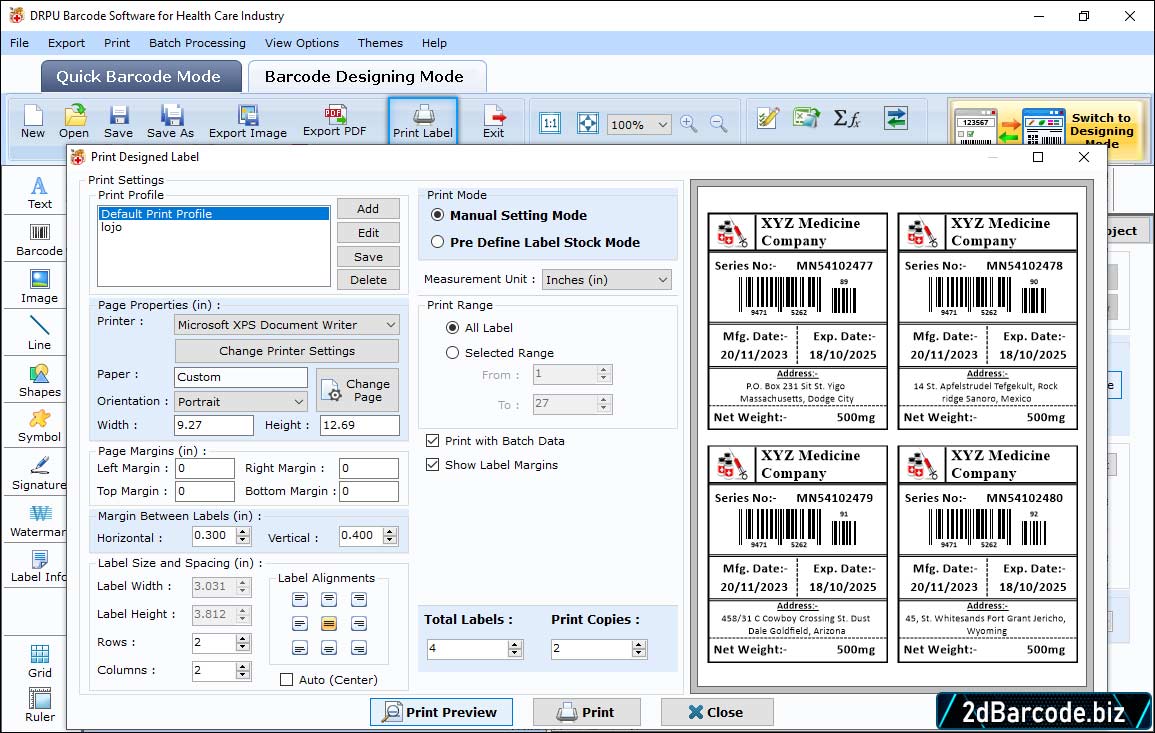The height and width of the screenshot is (733, 1155).
Task: Open the Batch Processing menu
Action: [x=197, y=43]
